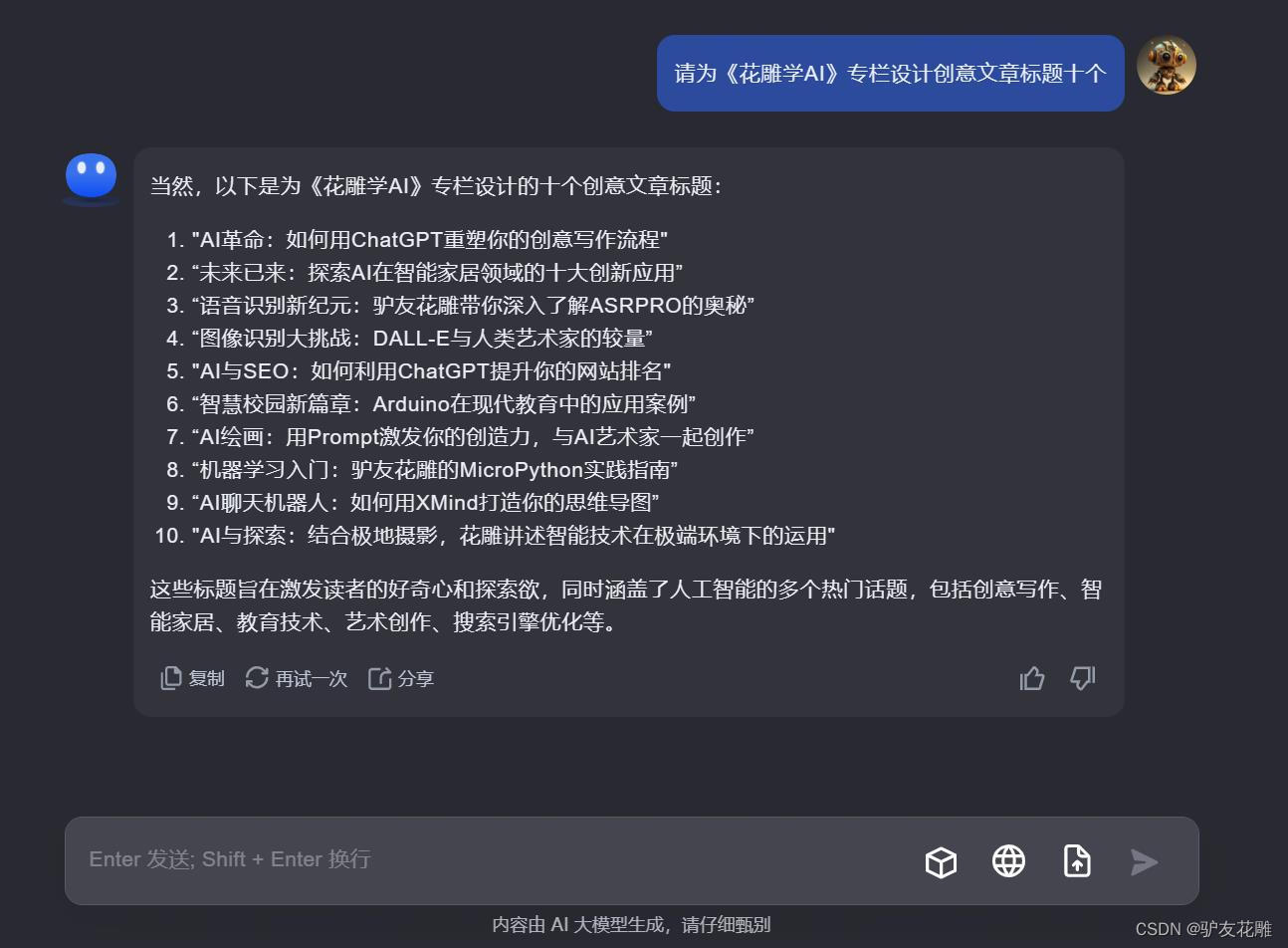Image resolution: width=1288 pixels, height=948 pixels.
Task: Click the user message bubble 请为《花雕学AI》专栏
Action: 890,74
